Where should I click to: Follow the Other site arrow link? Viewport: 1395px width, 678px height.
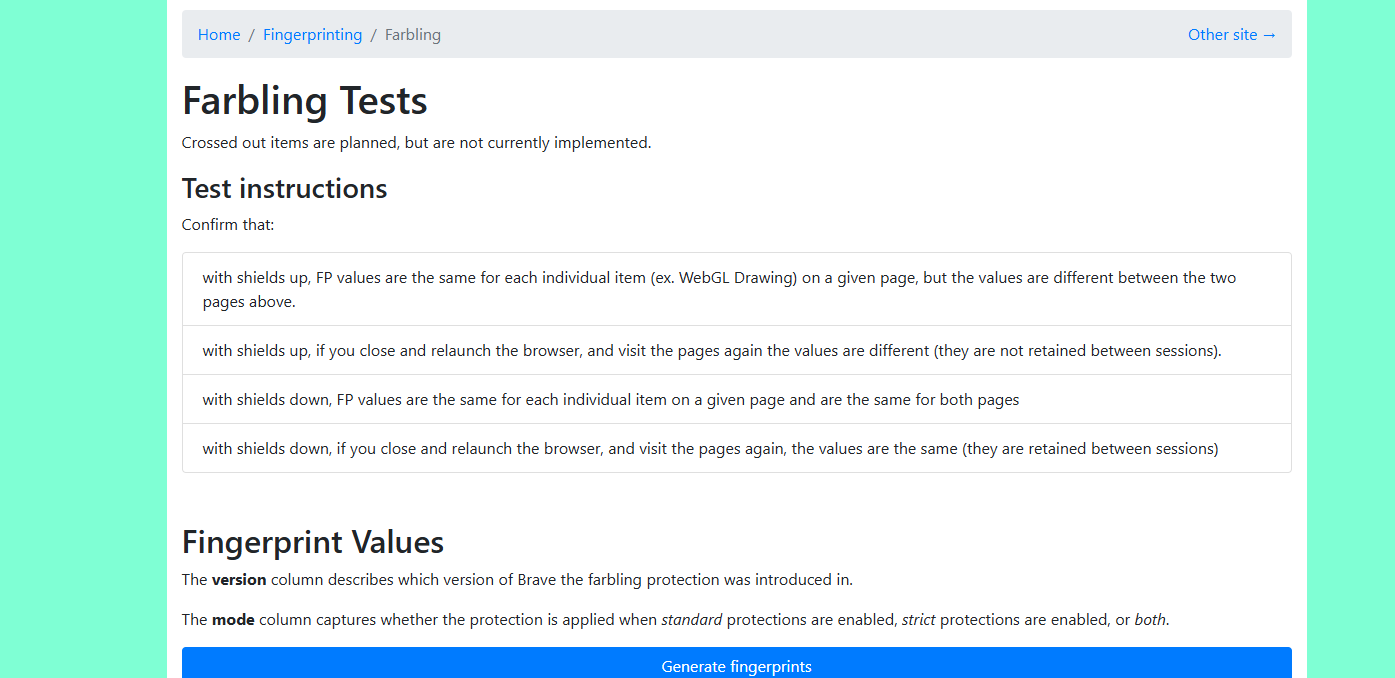(x=1232, y=35)
